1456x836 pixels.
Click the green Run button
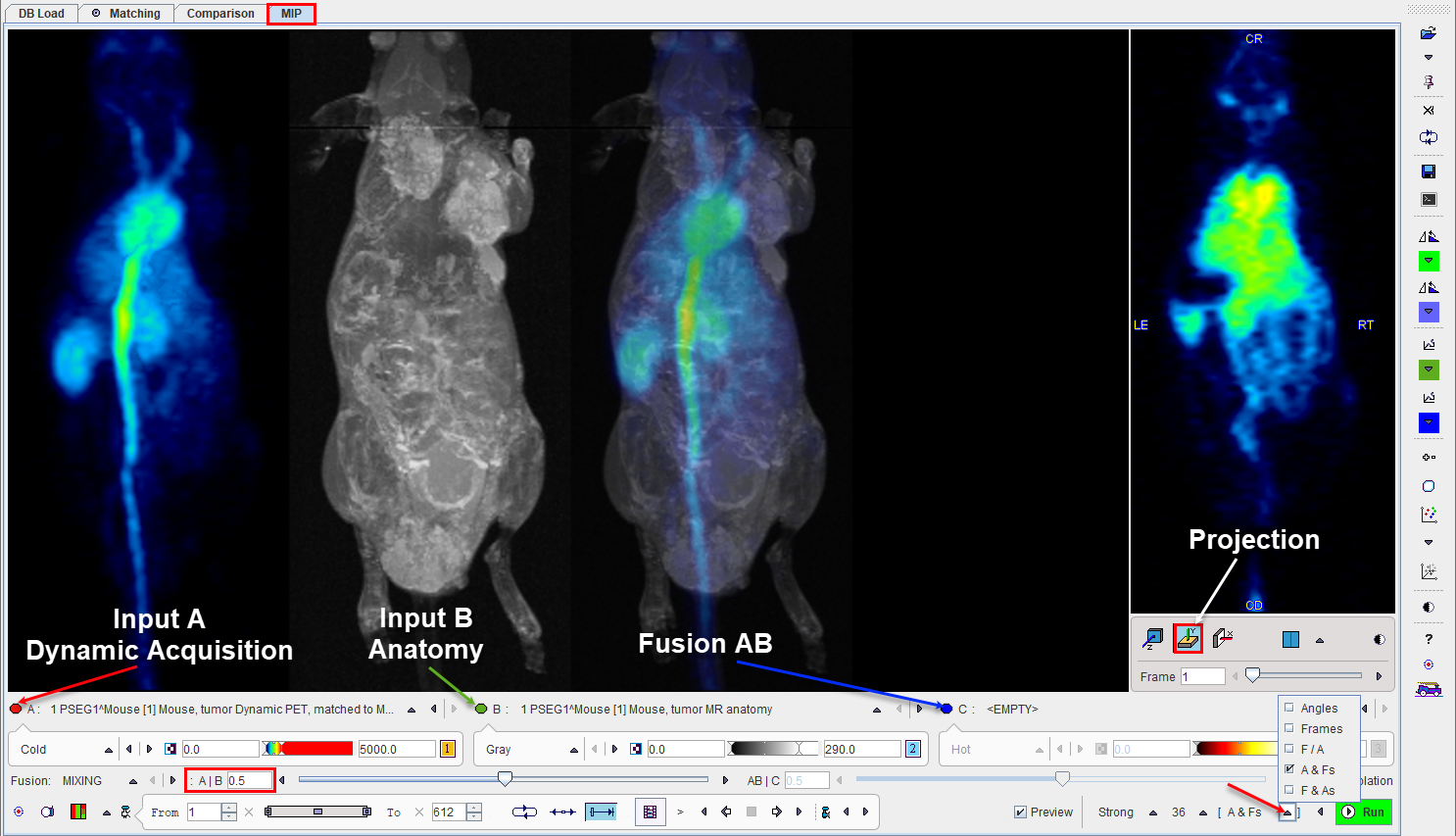[1364, 811]
